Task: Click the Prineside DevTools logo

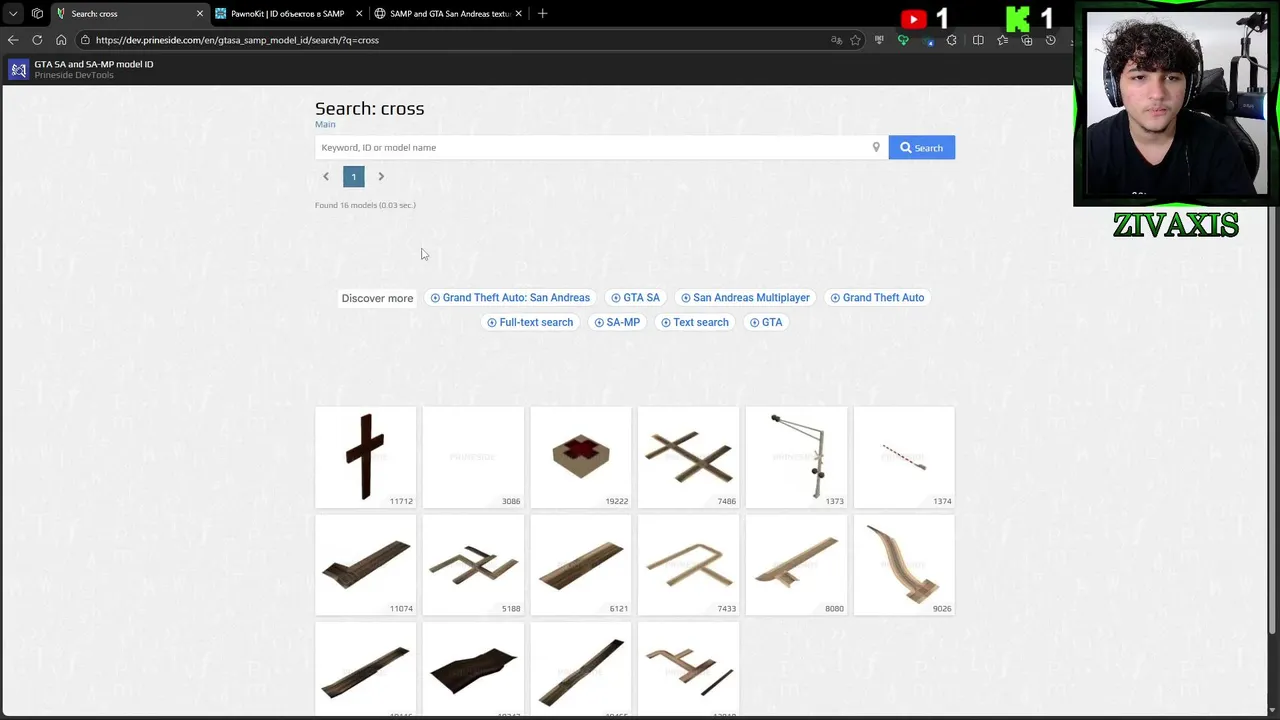Action: (x=19, y=69)
